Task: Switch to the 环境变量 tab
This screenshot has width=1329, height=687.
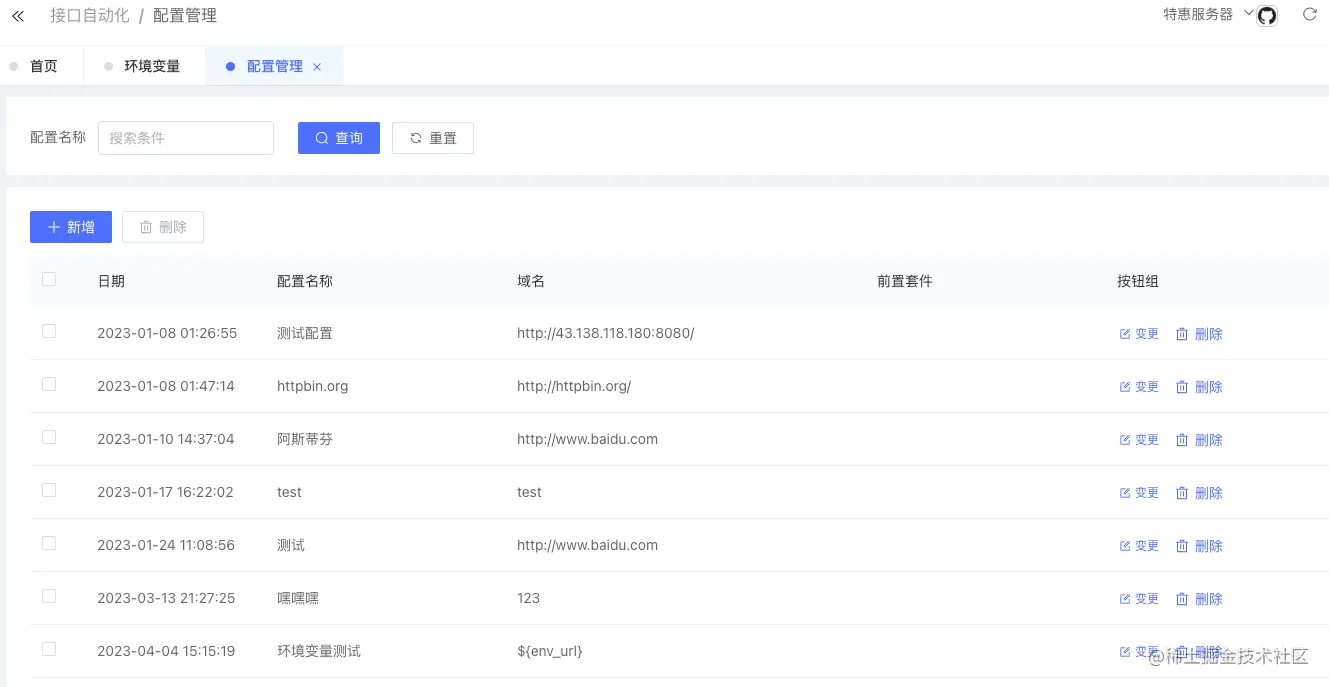Action: click(152, 66)
